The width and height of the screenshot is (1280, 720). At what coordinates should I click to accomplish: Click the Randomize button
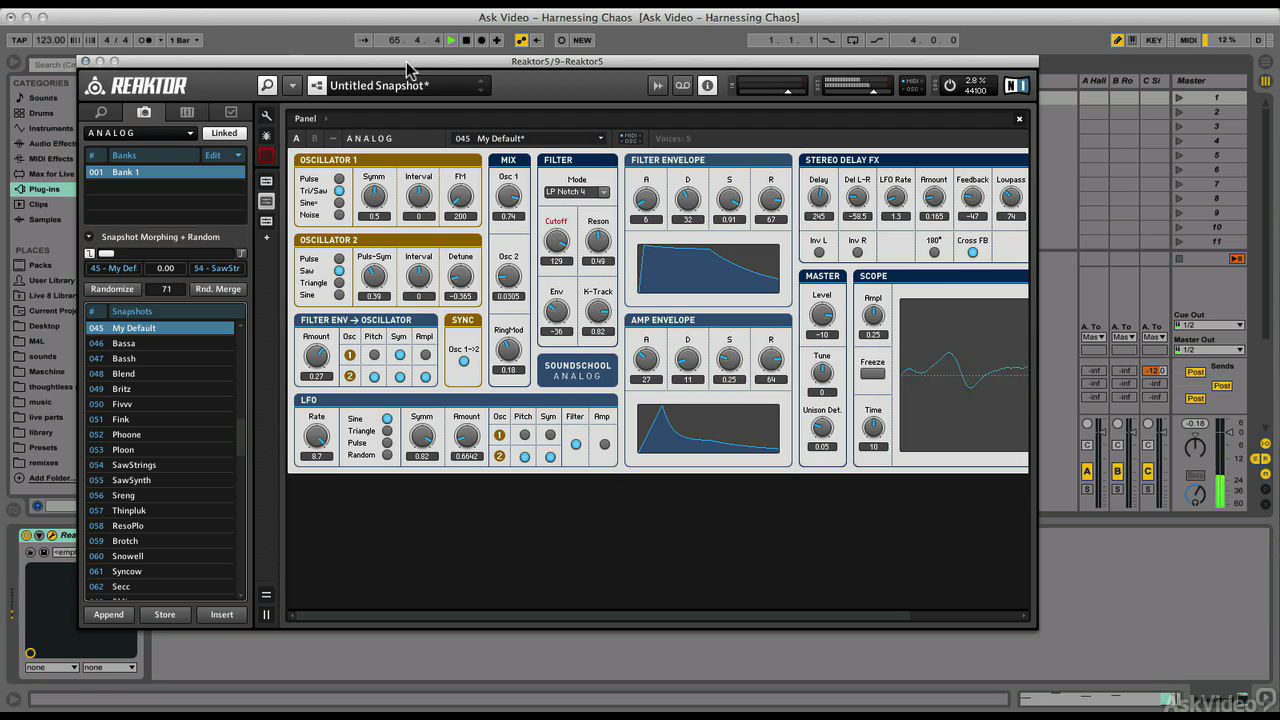[112, 289]
